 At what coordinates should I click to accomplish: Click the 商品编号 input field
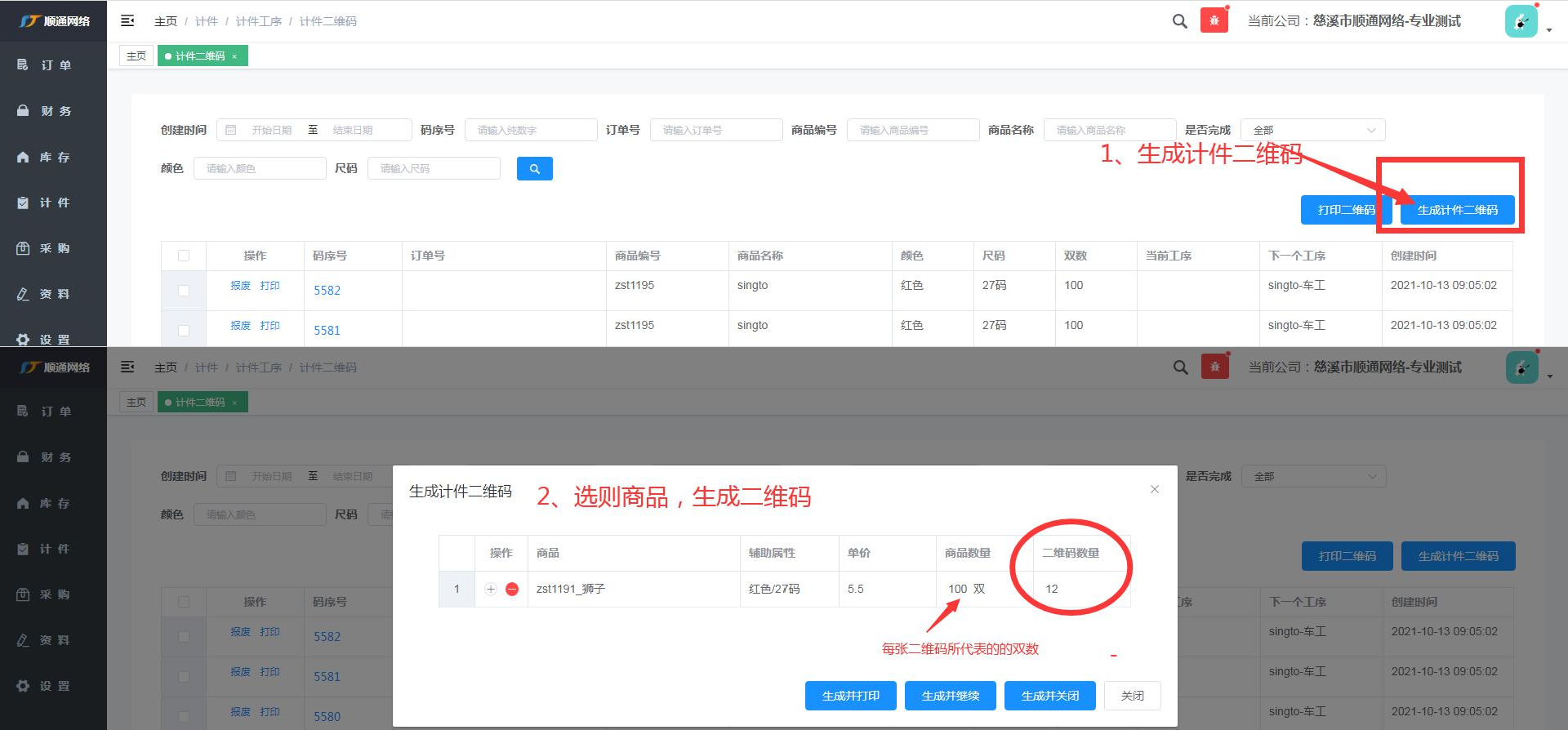pyautogui.click(x=912, y=131)
